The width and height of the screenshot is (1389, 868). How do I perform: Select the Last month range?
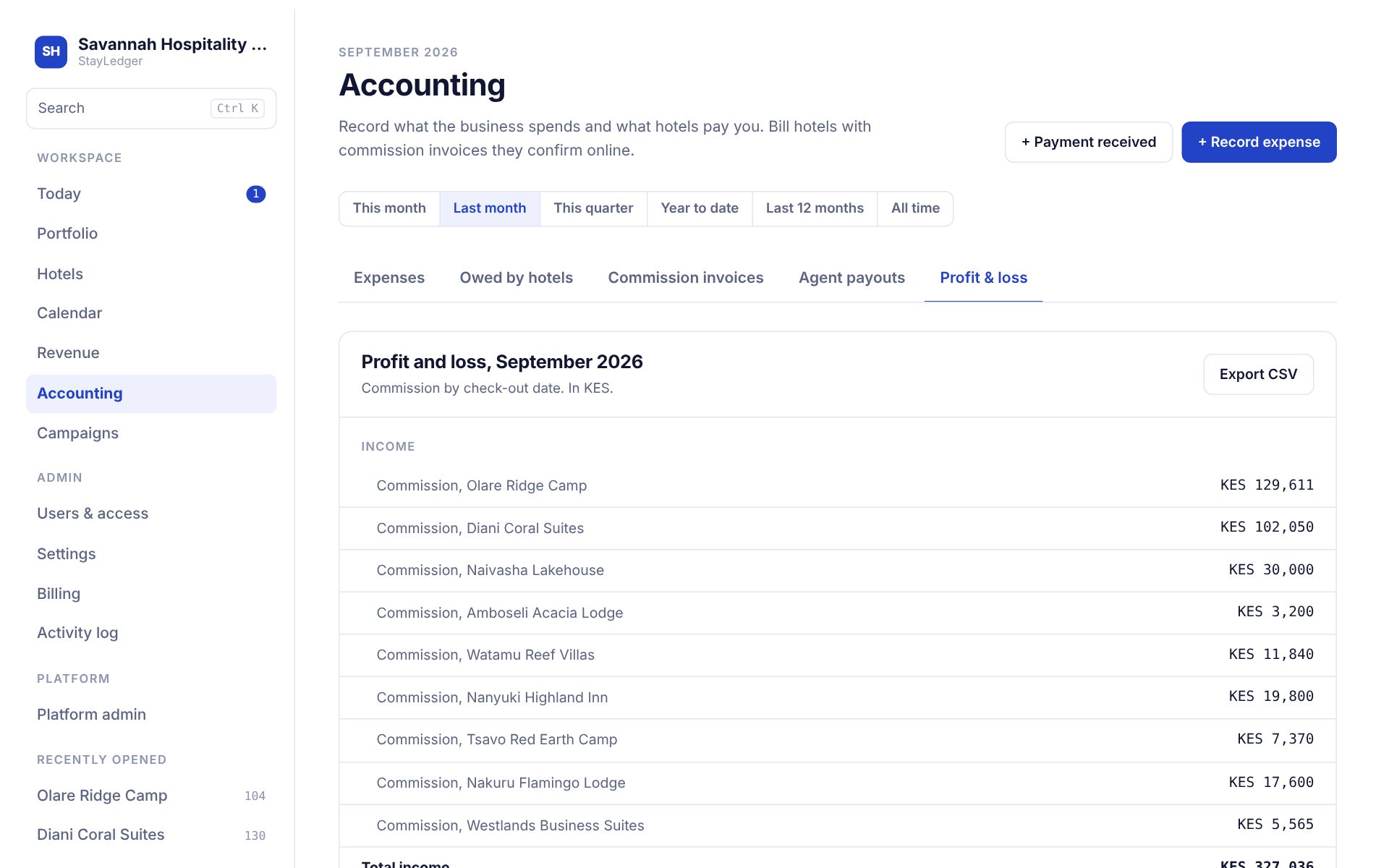click(x=490, y=209)
